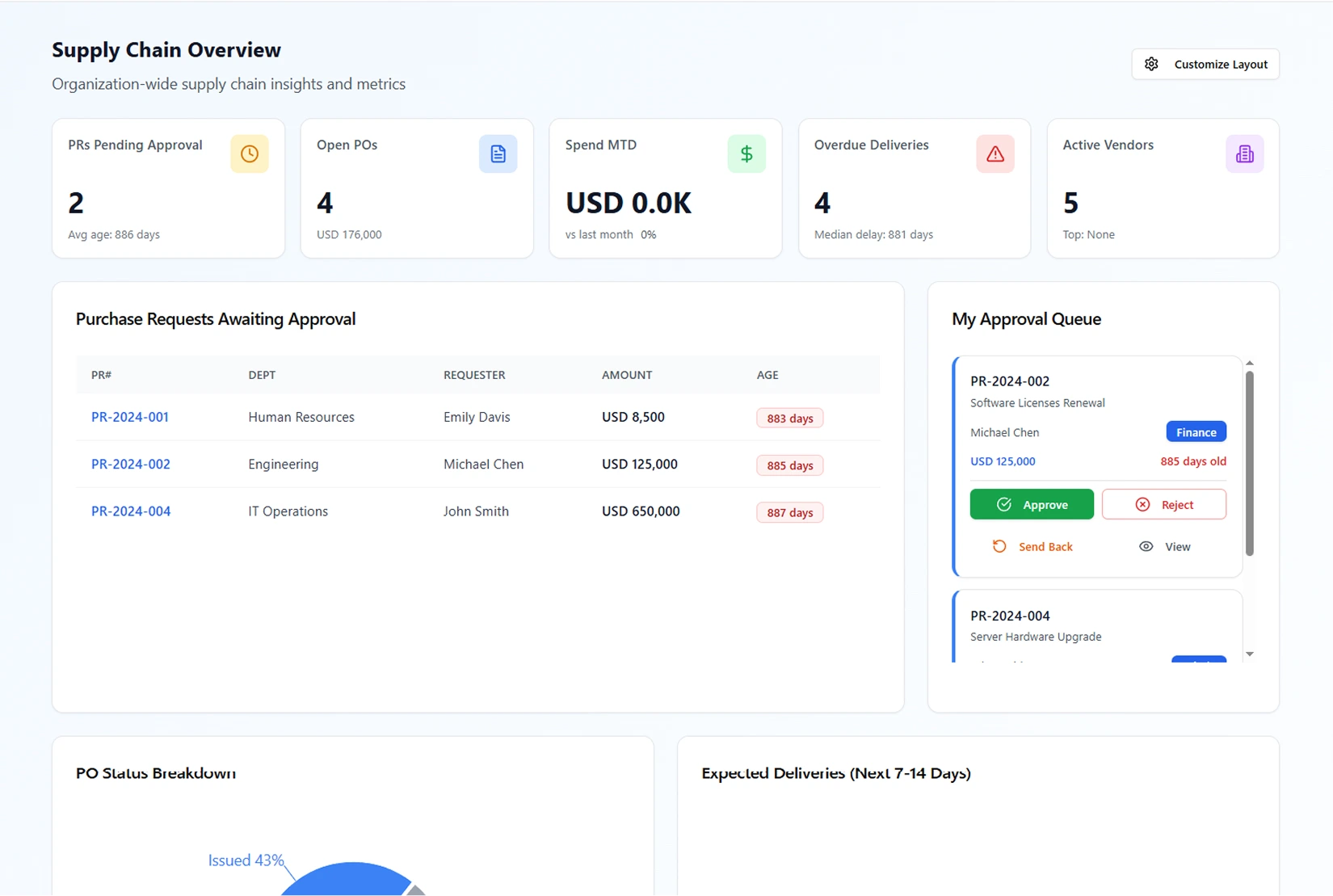
Task: Click the Engineering department cell
Action: point(284,465)
